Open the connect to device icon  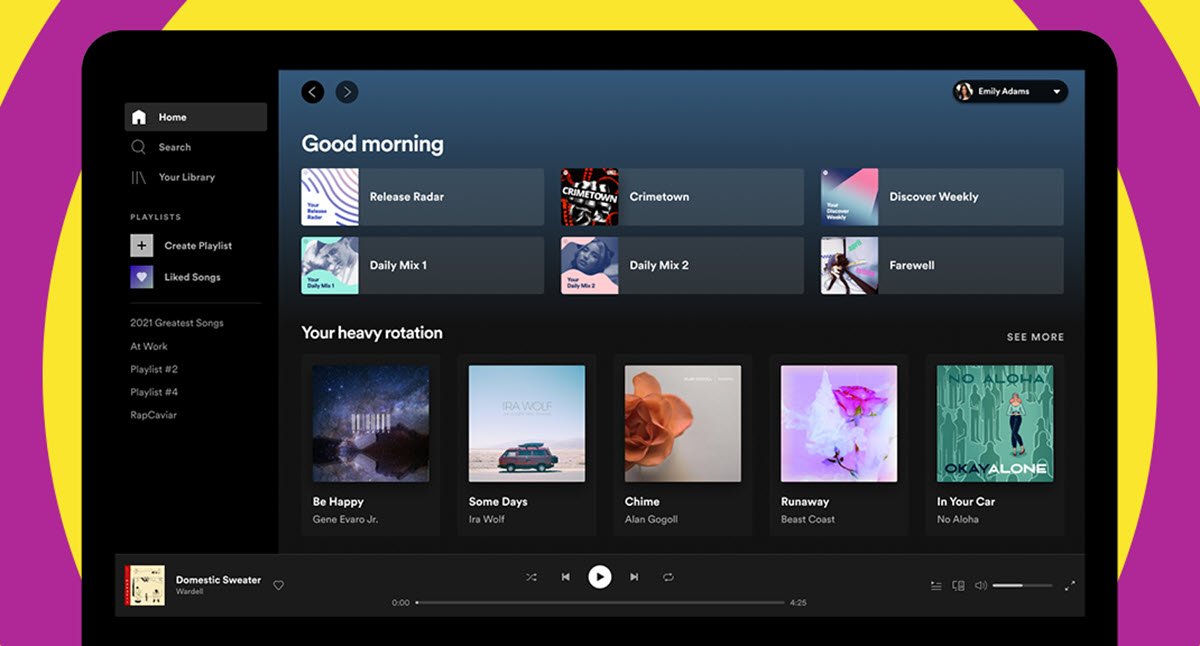958,586
